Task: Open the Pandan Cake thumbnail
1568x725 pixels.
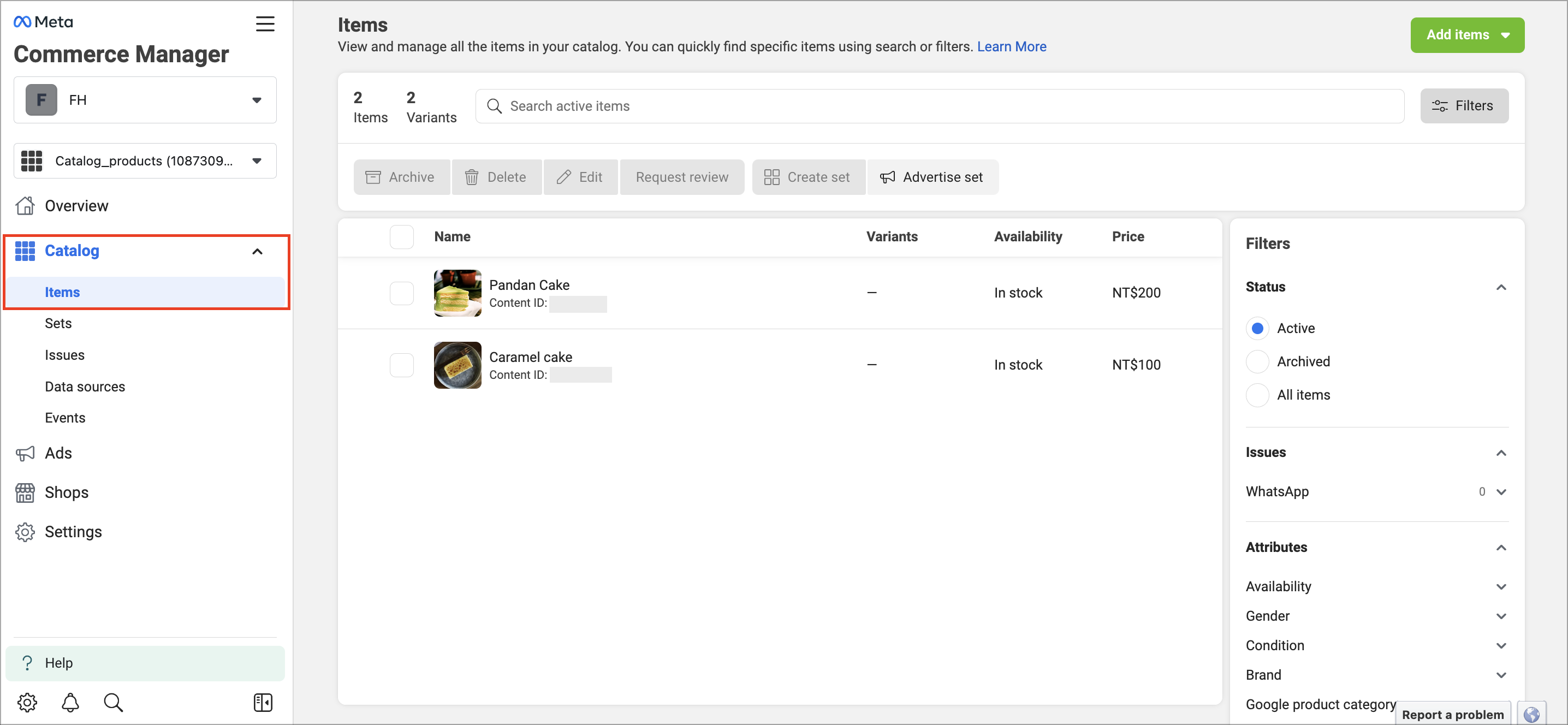Action: (457, 293)
